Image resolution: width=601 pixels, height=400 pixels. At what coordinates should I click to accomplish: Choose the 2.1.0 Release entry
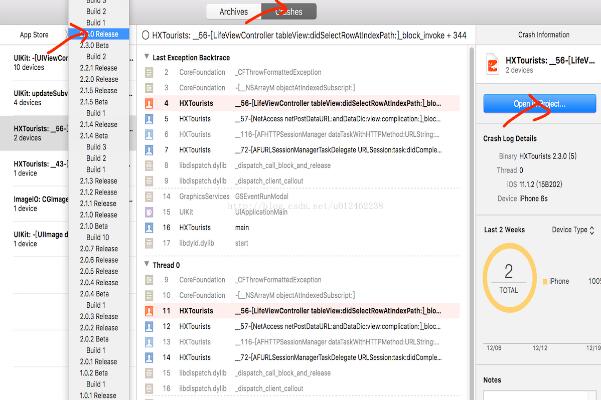[99, 215]
